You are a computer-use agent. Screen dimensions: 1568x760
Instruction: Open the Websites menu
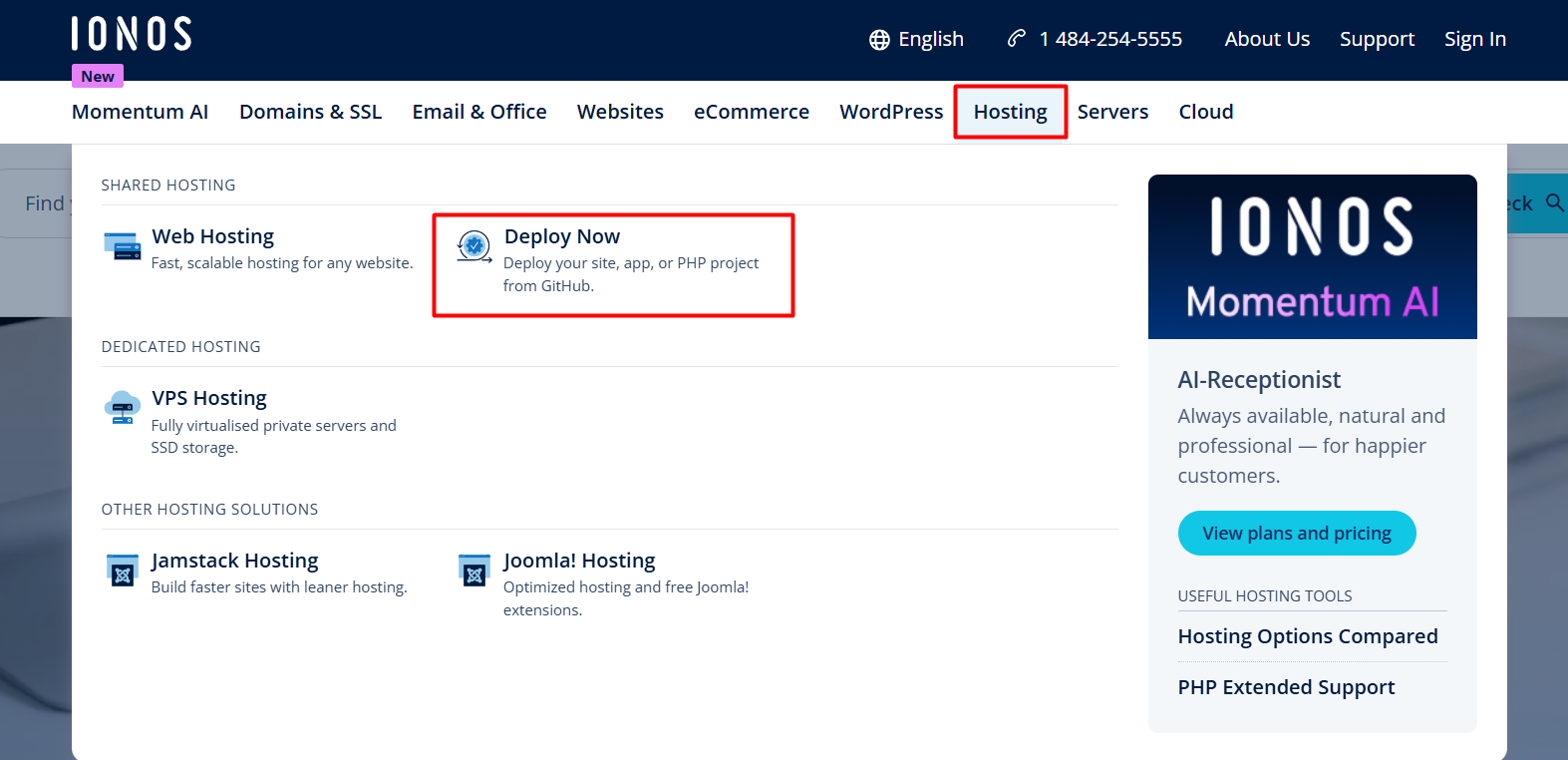pyautogui.click(x=620, y=112)
